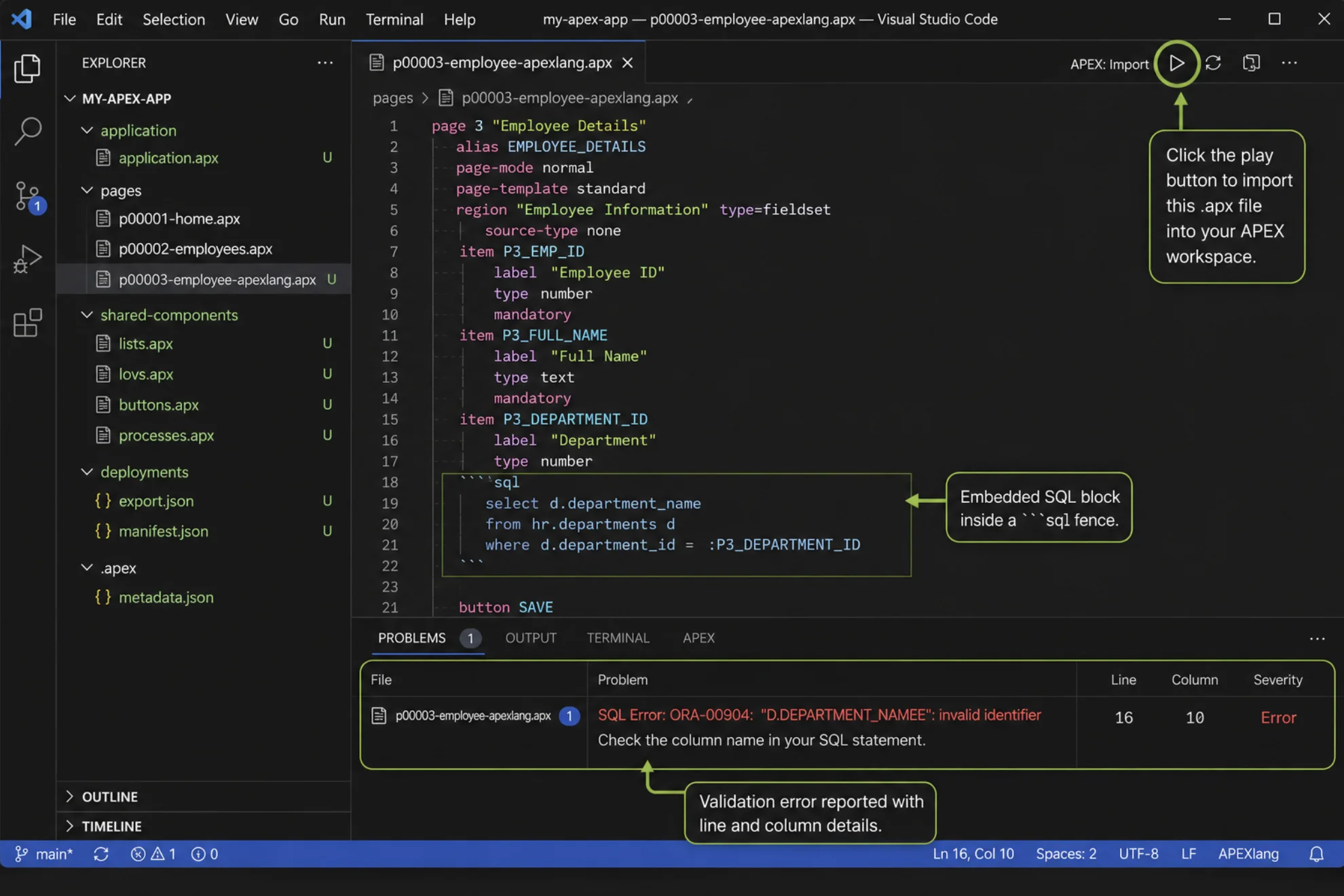Close the p00003-employee-apexlang.apx tab
Screen dimensions: 1344x896
click(628, 62)
